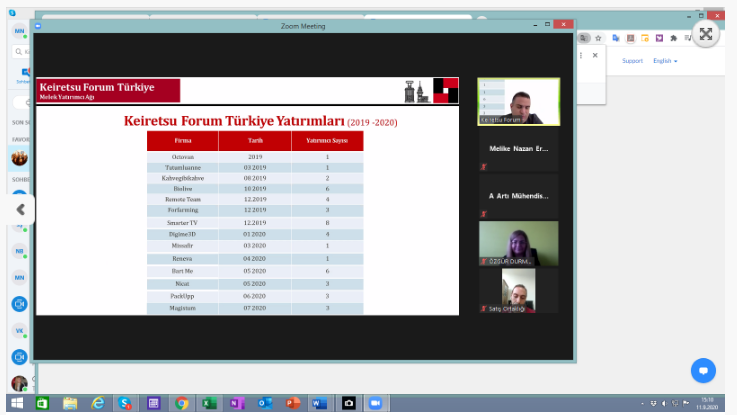
Task: Click the PDF extension icon in Chrome's toolbar
Action: click(x=630, y=38)
